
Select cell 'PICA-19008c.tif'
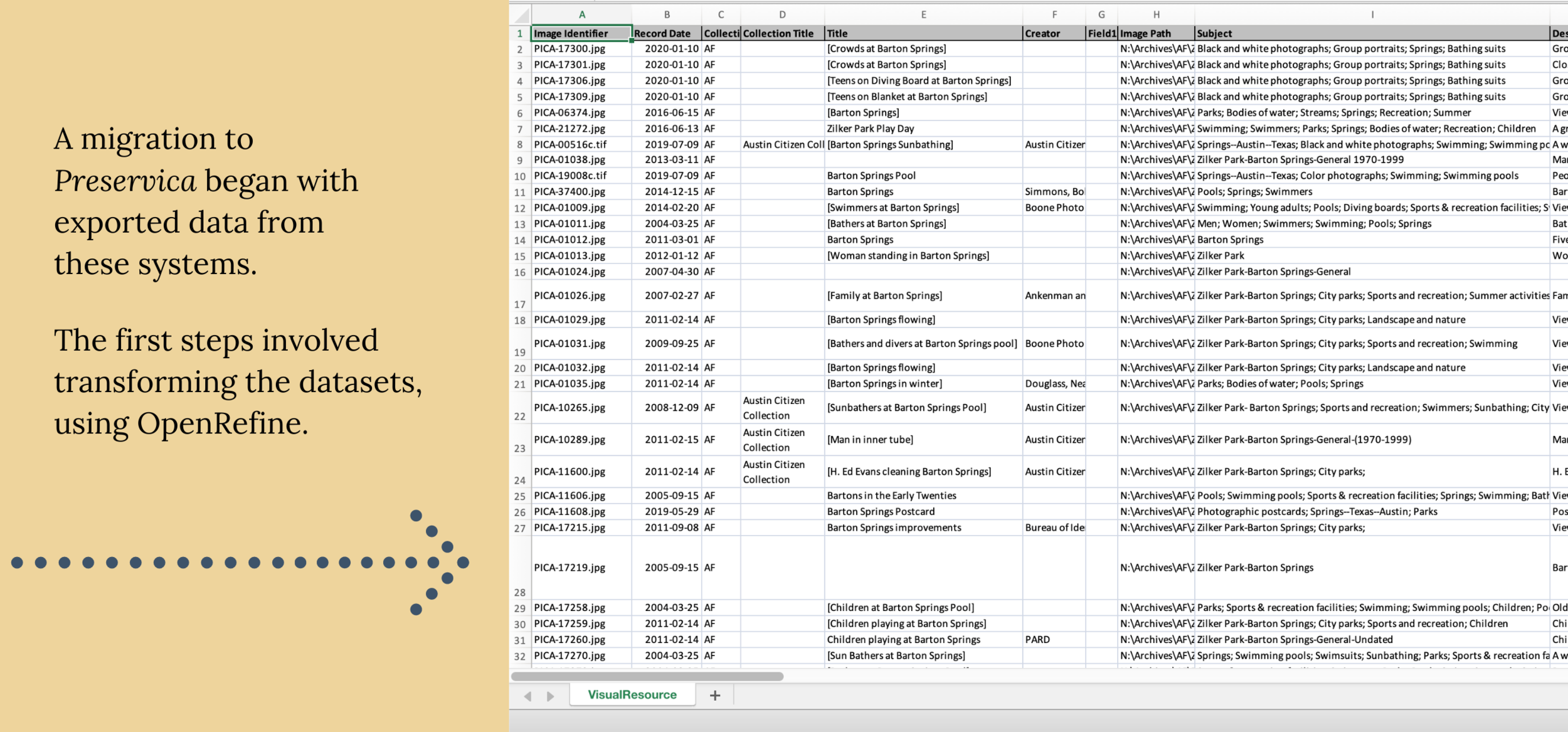[x=581, y=176]
